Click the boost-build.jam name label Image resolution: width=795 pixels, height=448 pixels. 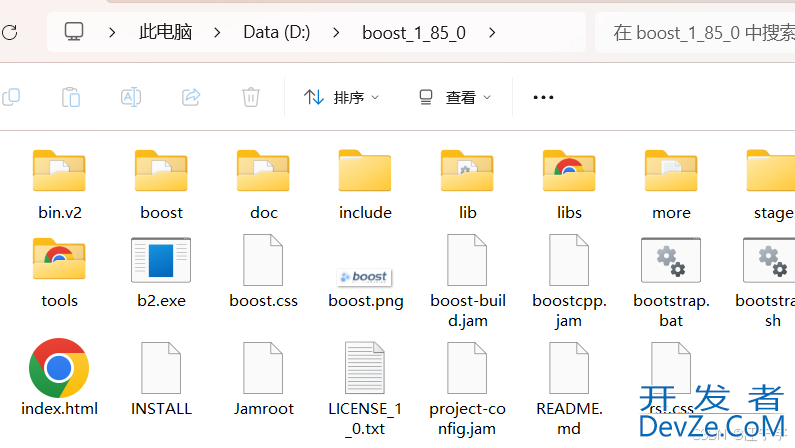click(467, 311)
